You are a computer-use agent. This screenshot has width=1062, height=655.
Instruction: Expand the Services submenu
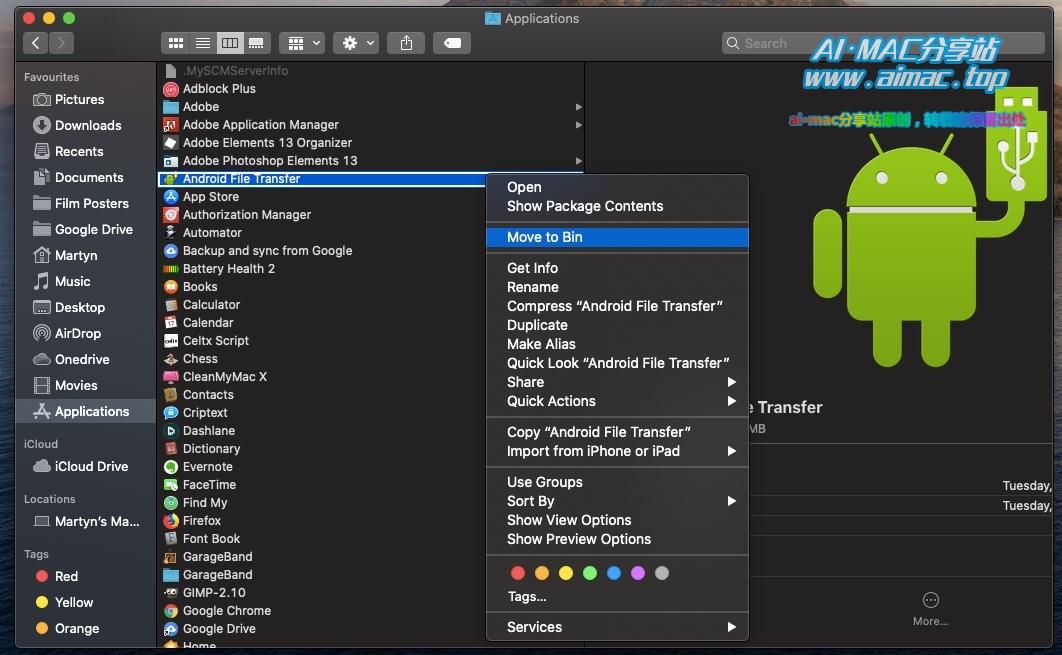(617, 627)
